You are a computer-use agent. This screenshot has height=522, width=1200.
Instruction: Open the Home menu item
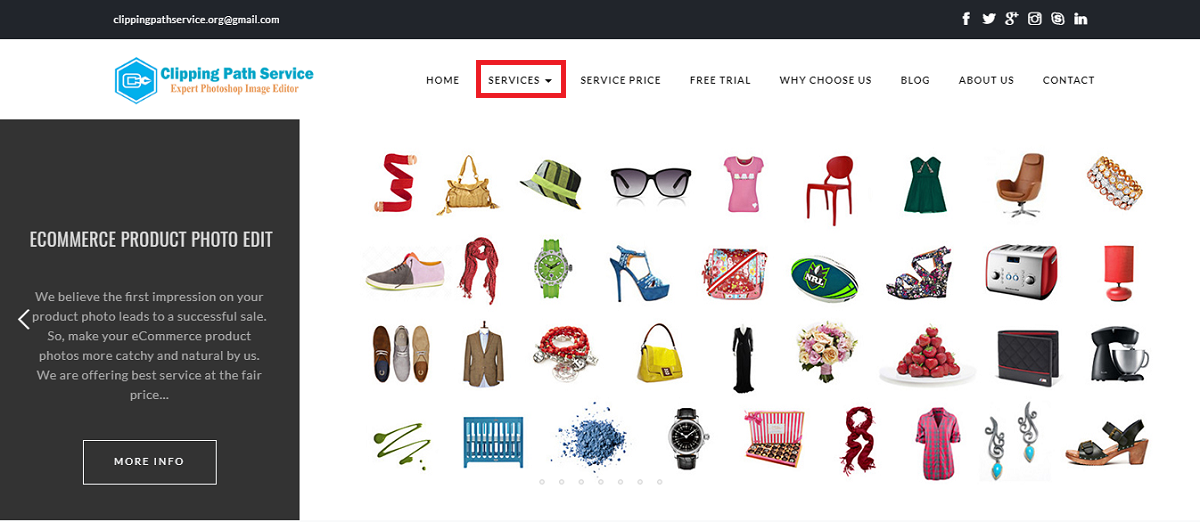click(x=443, y=80)
